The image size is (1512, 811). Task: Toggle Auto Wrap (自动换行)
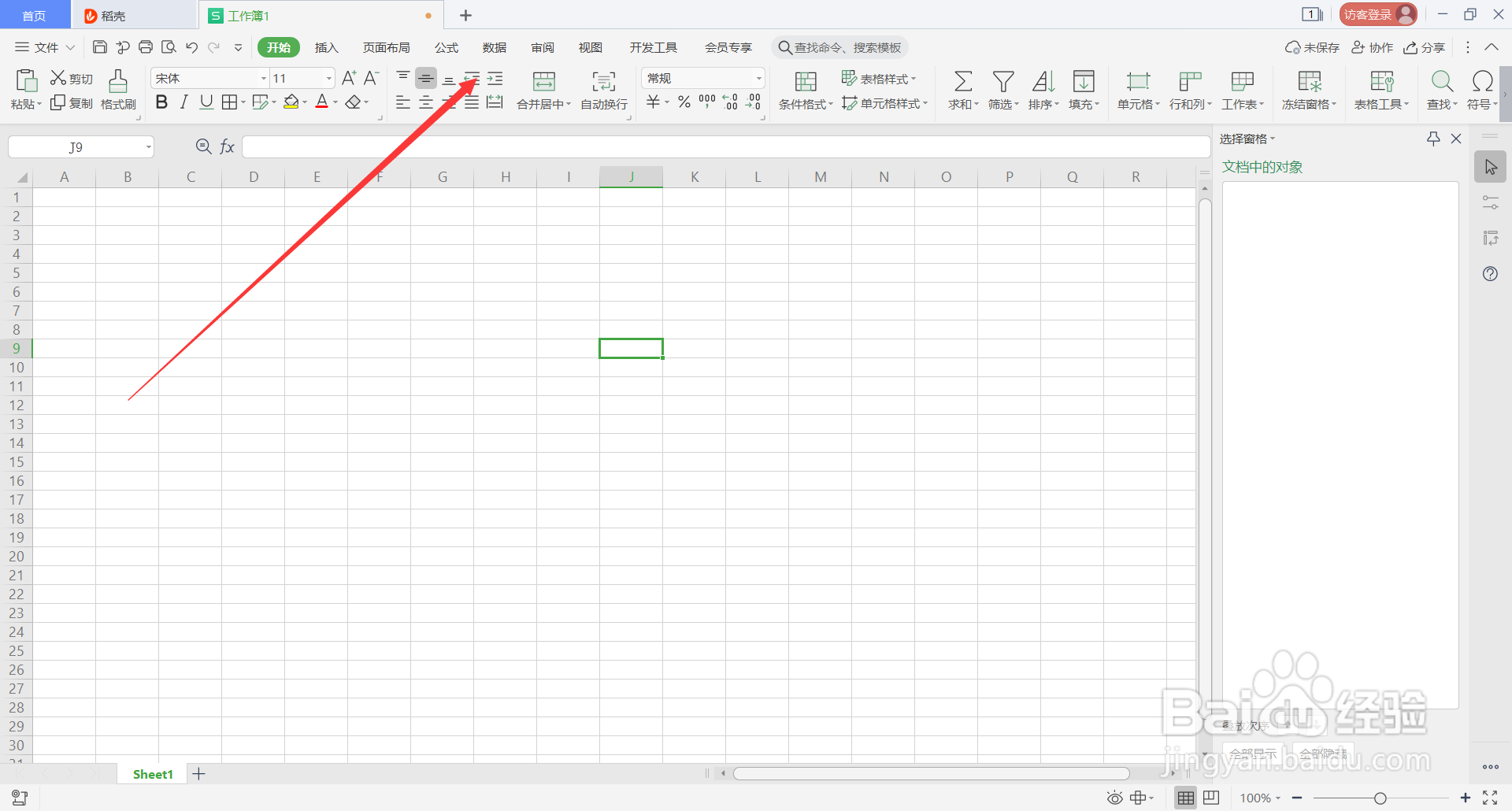(x=604, y=90)
